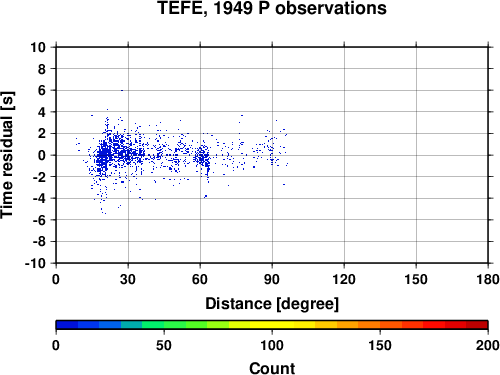Click the plot title TEFE, 1949 P observations

tap(272, 8)
